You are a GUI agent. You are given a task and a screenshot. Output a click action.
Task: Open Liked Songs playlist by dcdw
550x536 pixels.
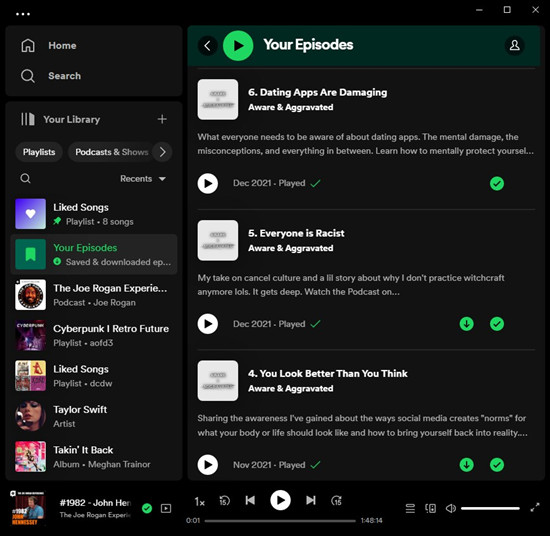click(x=94, y=376)
